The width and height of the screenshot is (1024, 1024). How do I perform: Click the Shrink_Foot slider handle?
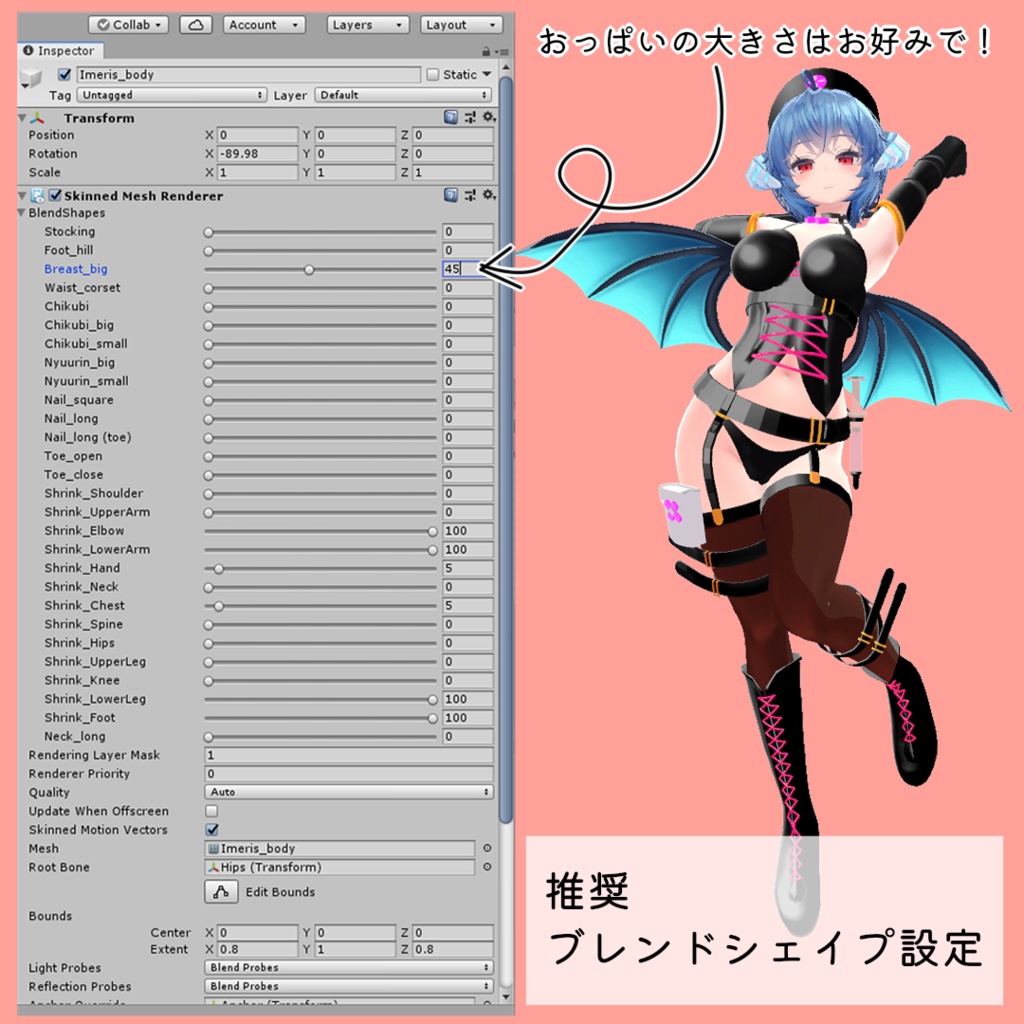[x=432, y=718]
